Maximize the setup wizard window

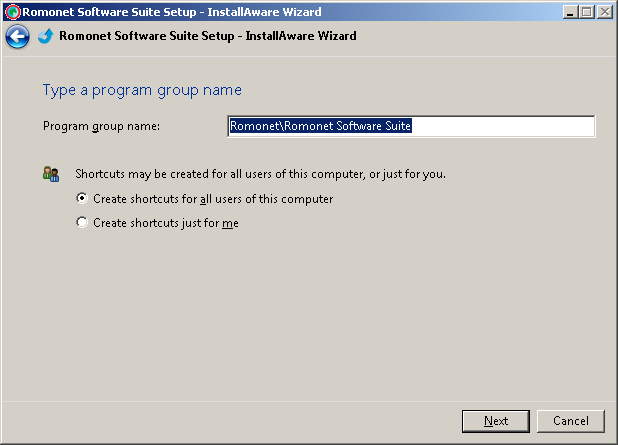point(587,12)
